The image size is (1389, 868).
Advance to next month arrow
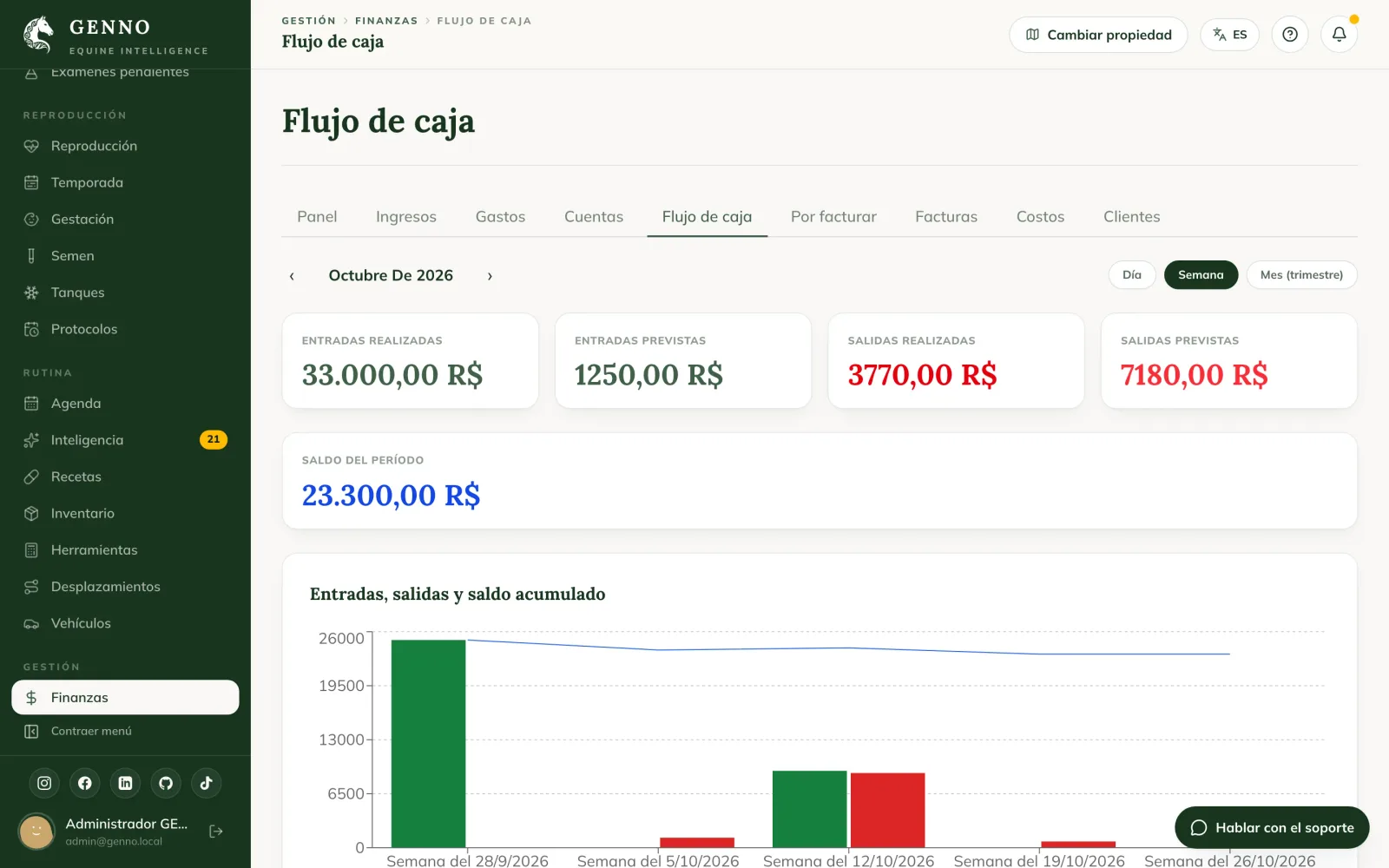point(490,276)
